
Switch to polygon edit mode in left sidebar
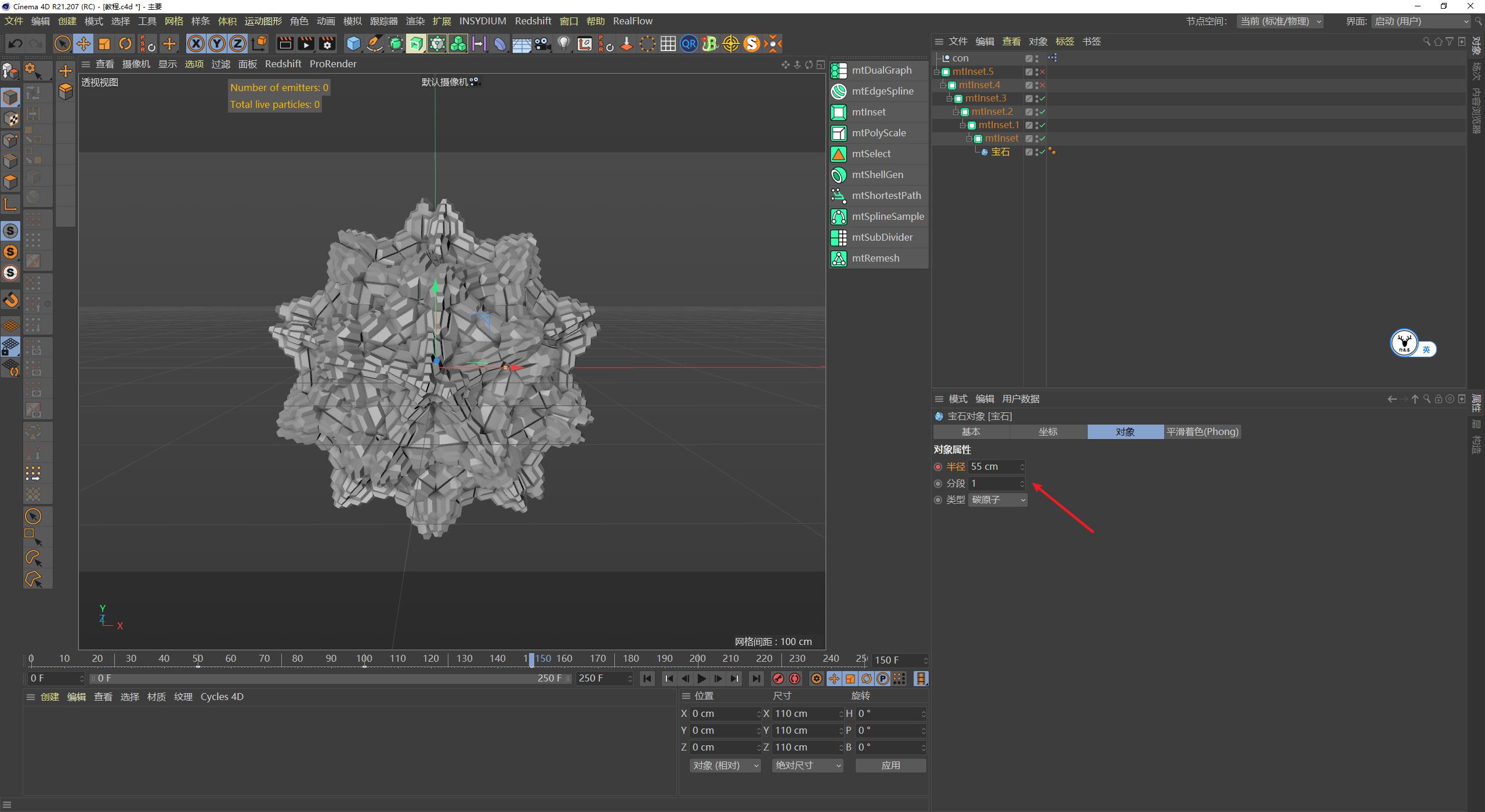click(10, 182)
